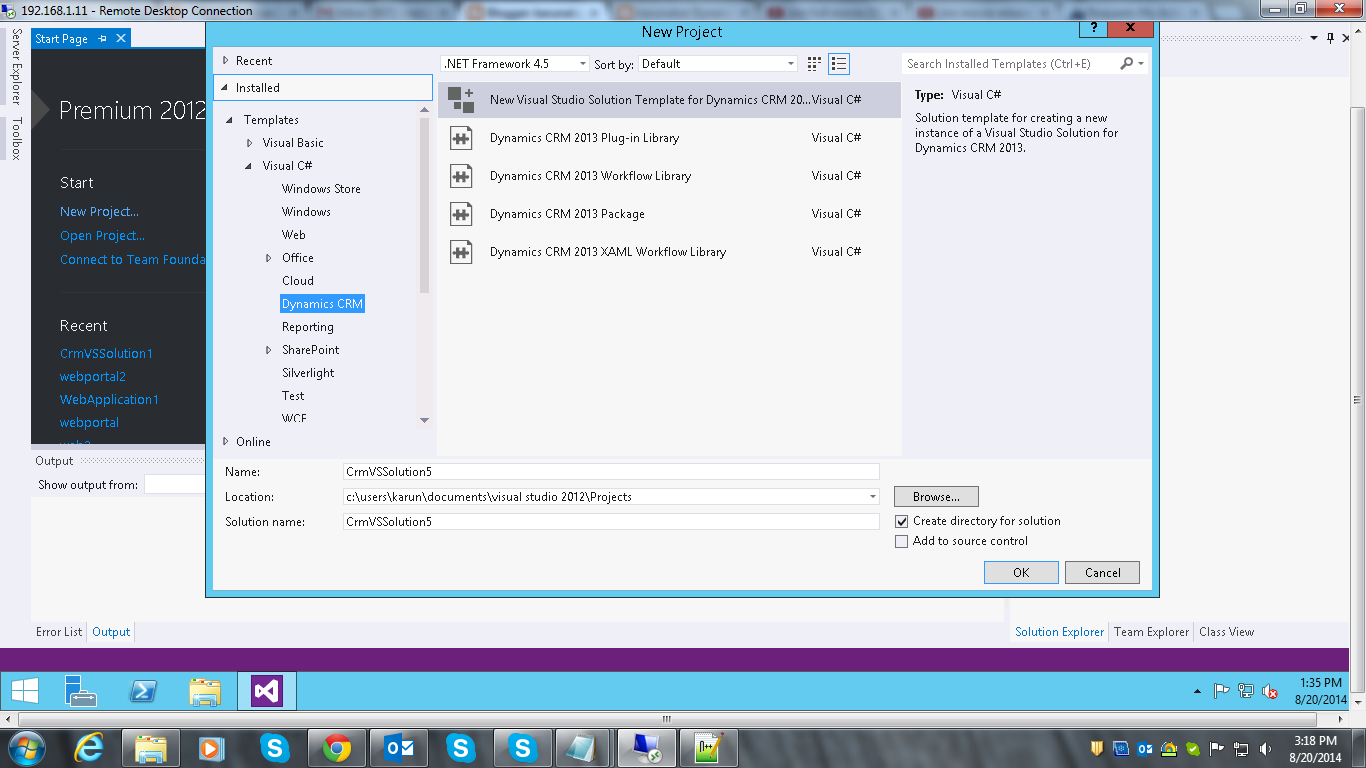Enable Add to source control
Screen dimensions: 1366x768
tap(901, 541)
